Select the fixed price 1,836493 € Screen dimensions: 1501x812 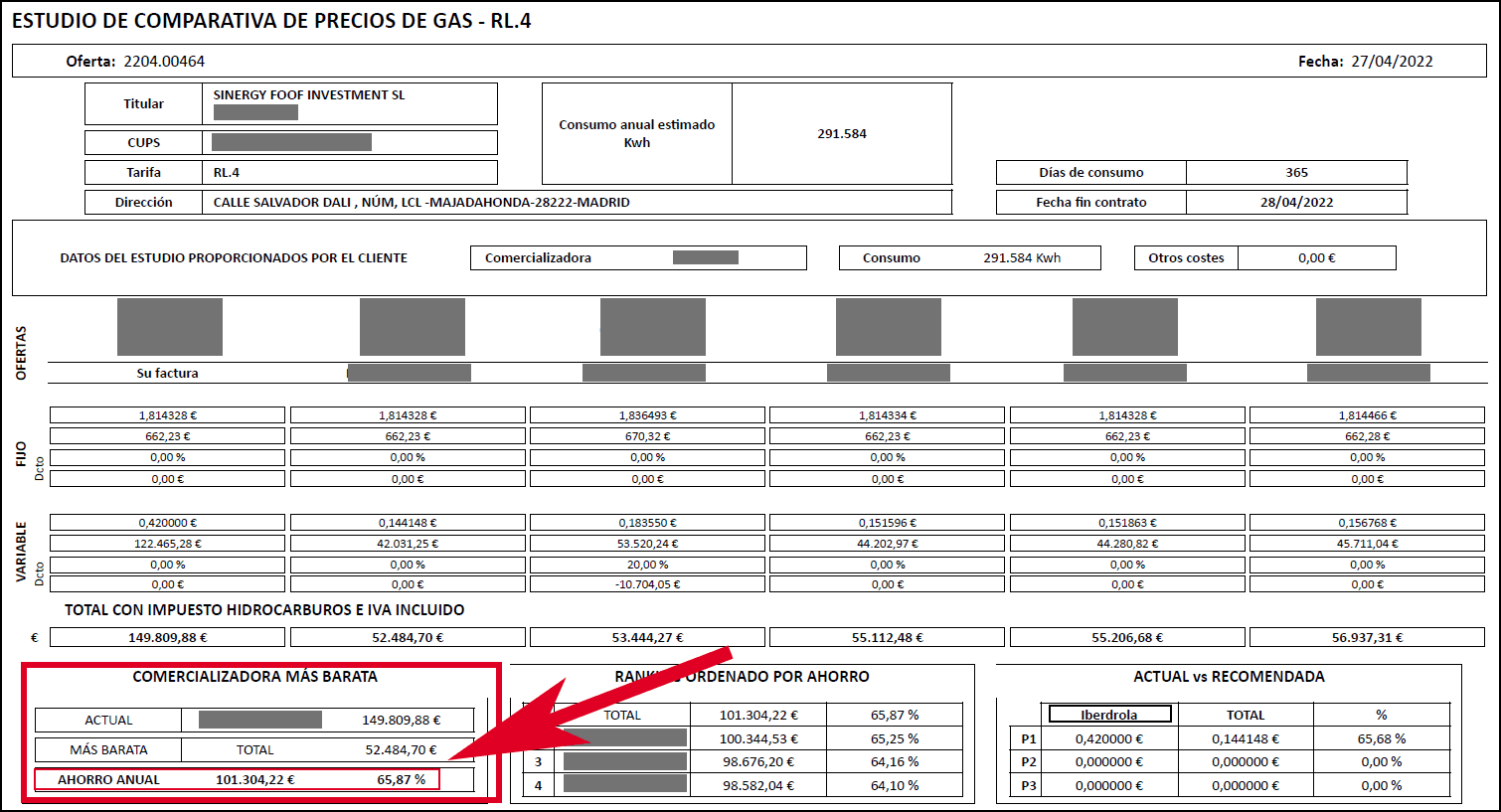tap(647, 415)
